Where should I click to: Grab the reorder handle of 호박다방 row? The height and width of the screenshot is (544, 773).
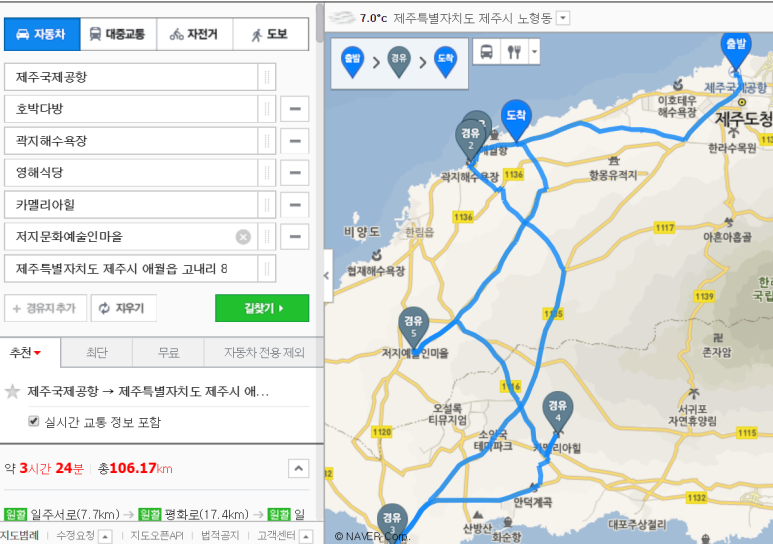coord(267,109)
